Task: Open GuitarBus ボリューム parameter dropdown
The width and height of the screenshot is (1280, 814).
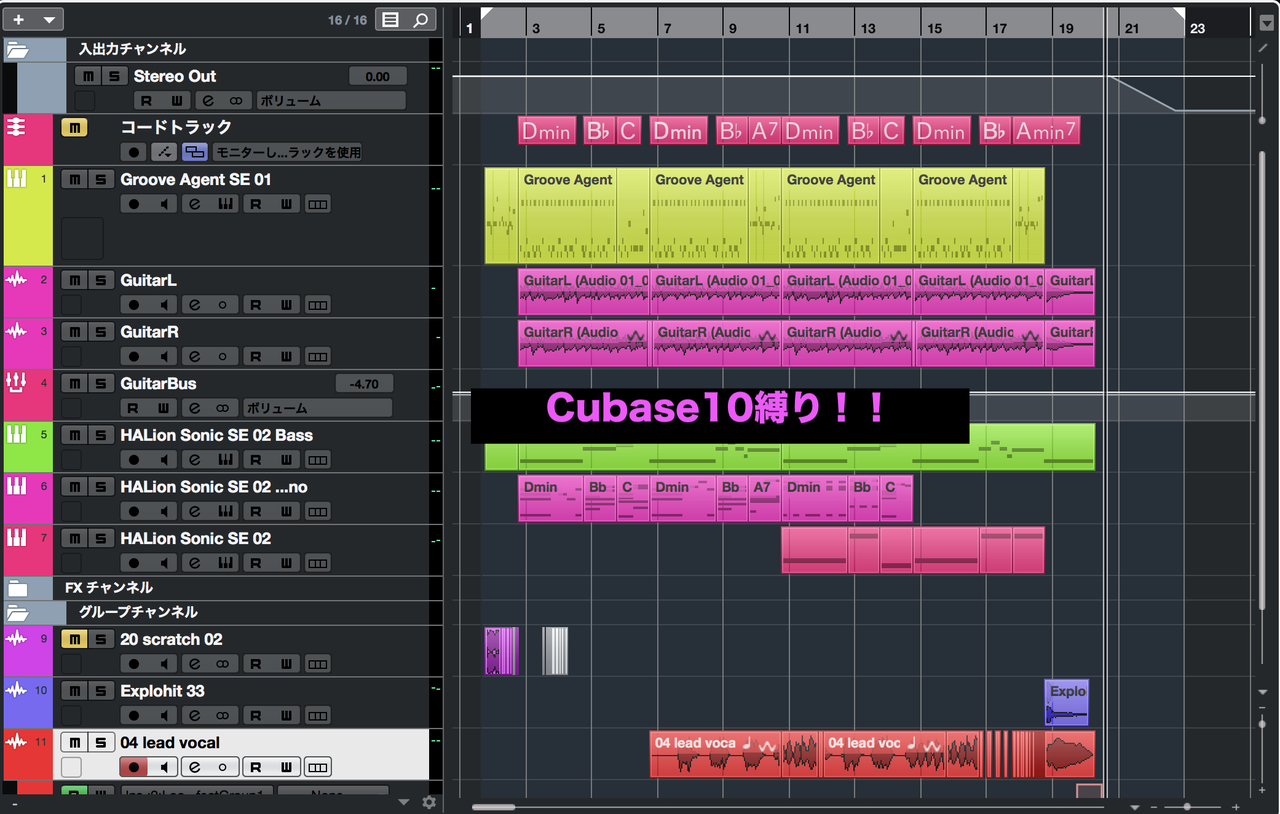Action: (317, 408)
